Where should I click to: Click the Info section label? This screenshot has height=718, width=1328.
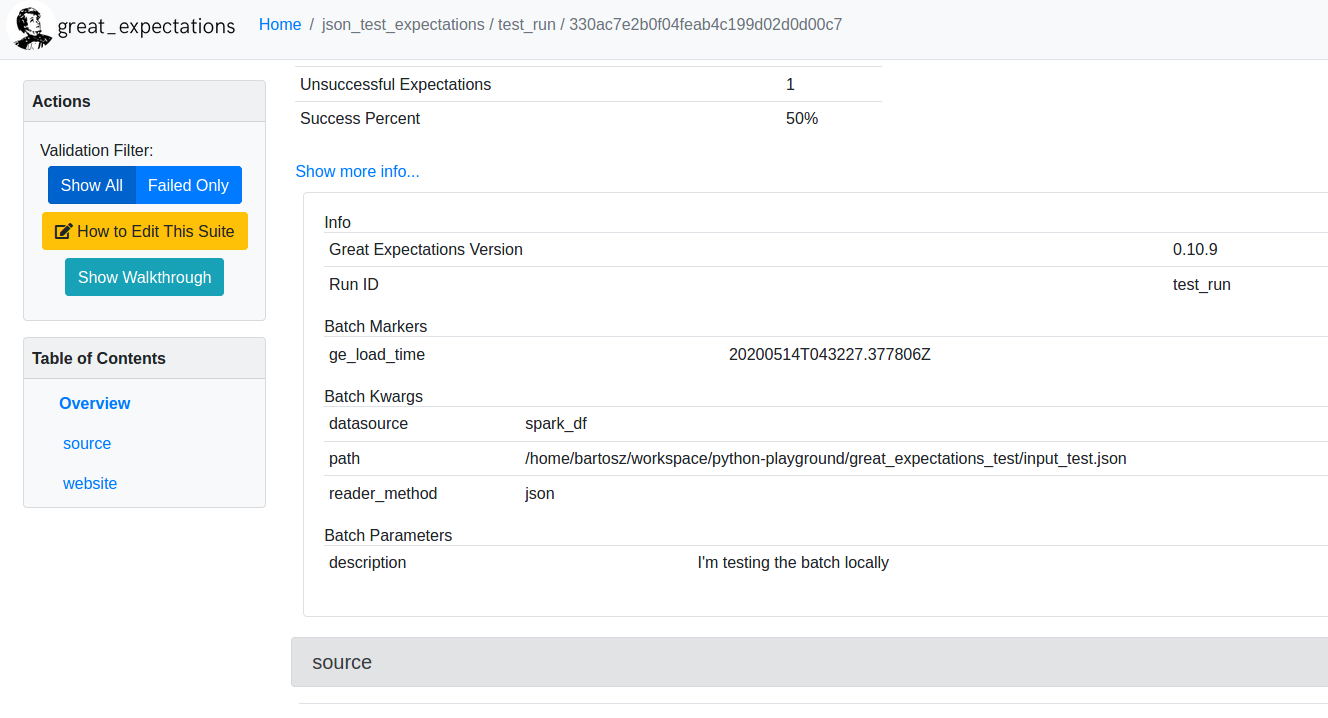click(338, 222)
